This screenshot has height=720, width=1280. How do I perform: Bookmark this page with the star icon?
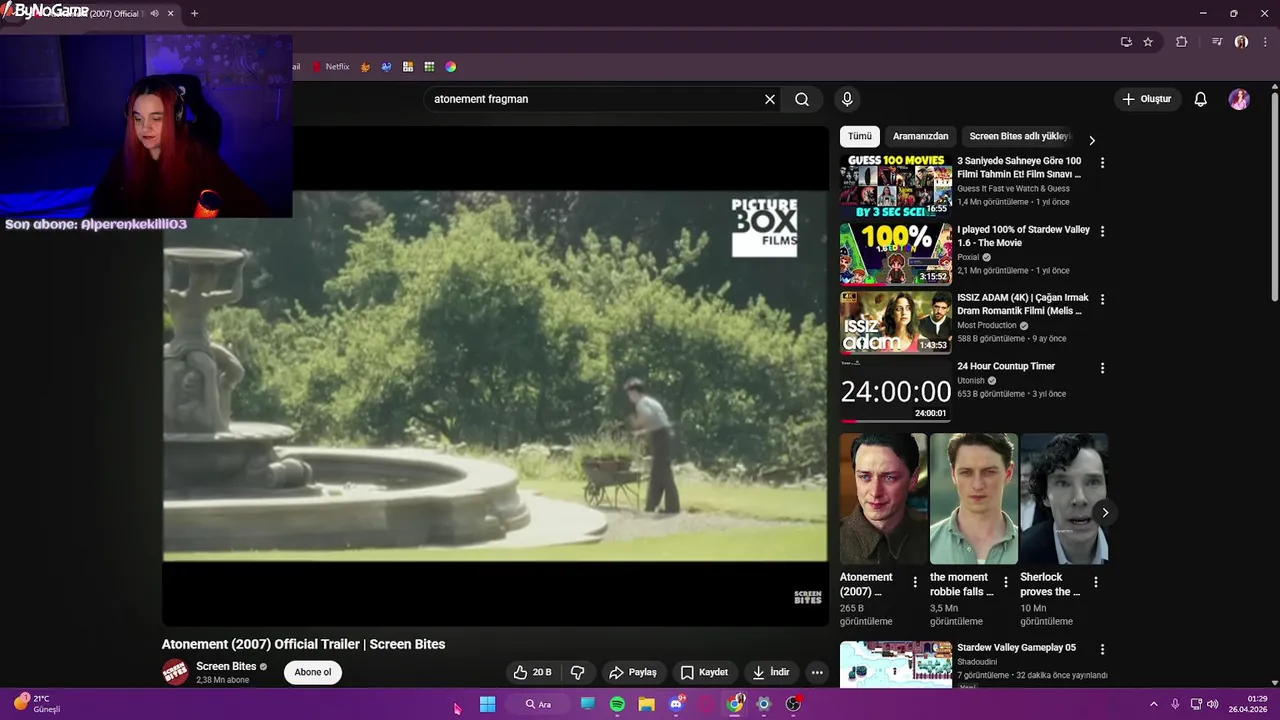tap(1148, 42)
